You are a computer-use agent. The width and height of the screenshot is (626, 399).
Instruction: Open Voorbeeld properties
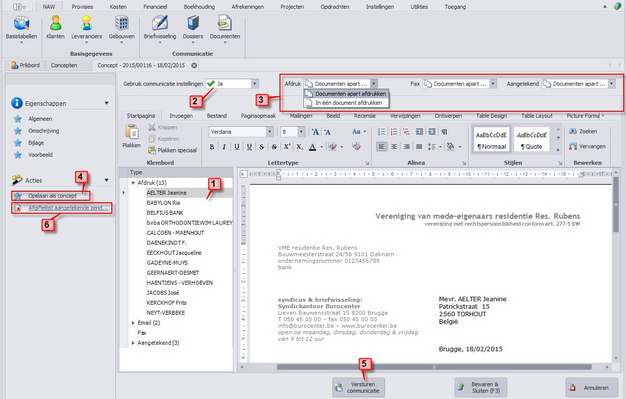[40, 155]
